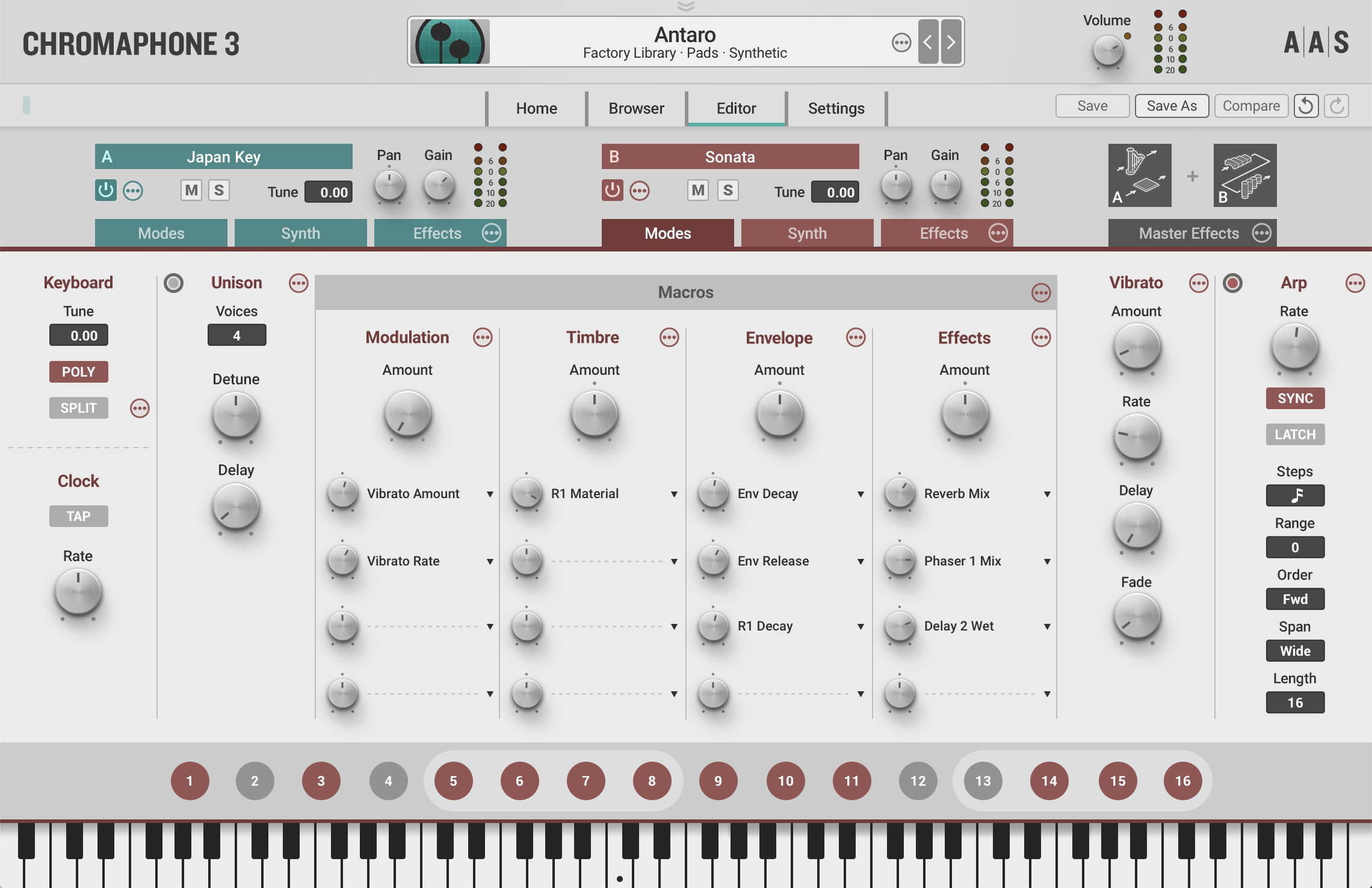Power off layer A Japan Key
Viewport: 1372px width, 888px height.
coord(106,191)
